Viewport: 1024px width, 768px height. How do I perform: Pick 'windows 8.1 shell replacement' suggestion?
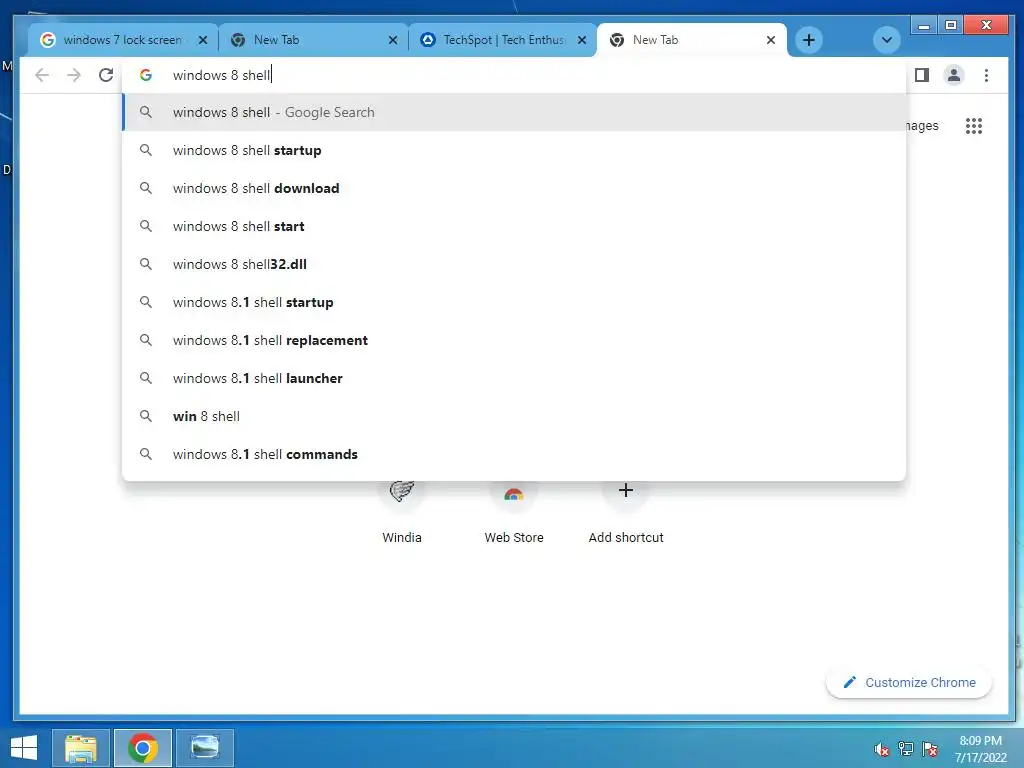click(x=514, y=340)
